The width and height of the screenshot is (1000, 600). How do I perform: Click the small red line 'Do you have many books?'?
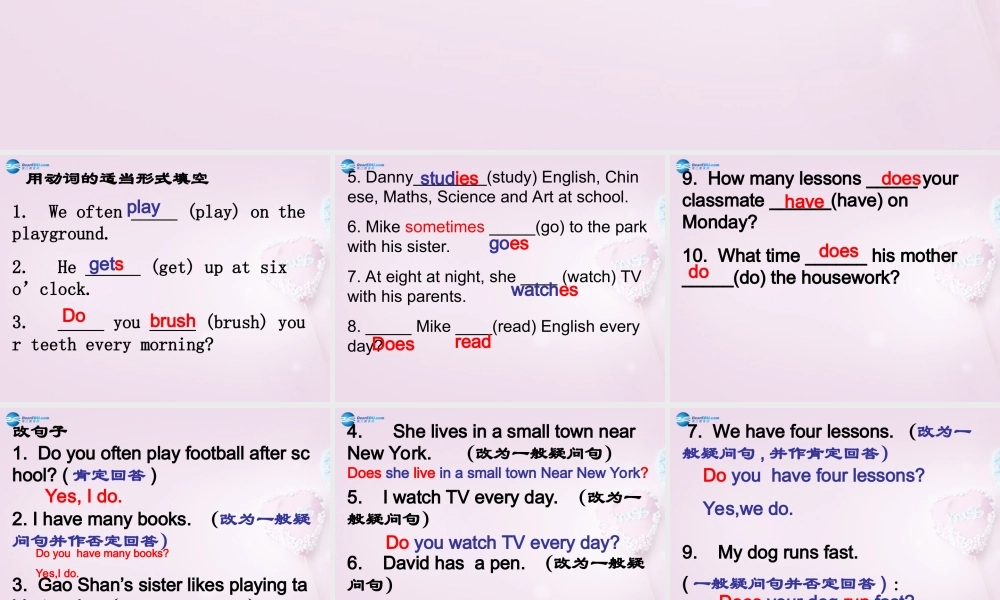102,553
